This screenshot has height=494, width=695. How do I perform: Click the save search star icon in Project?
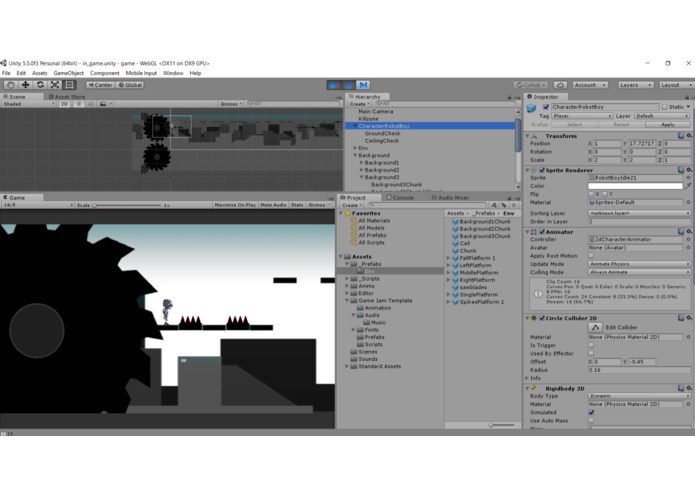(514, 205)
